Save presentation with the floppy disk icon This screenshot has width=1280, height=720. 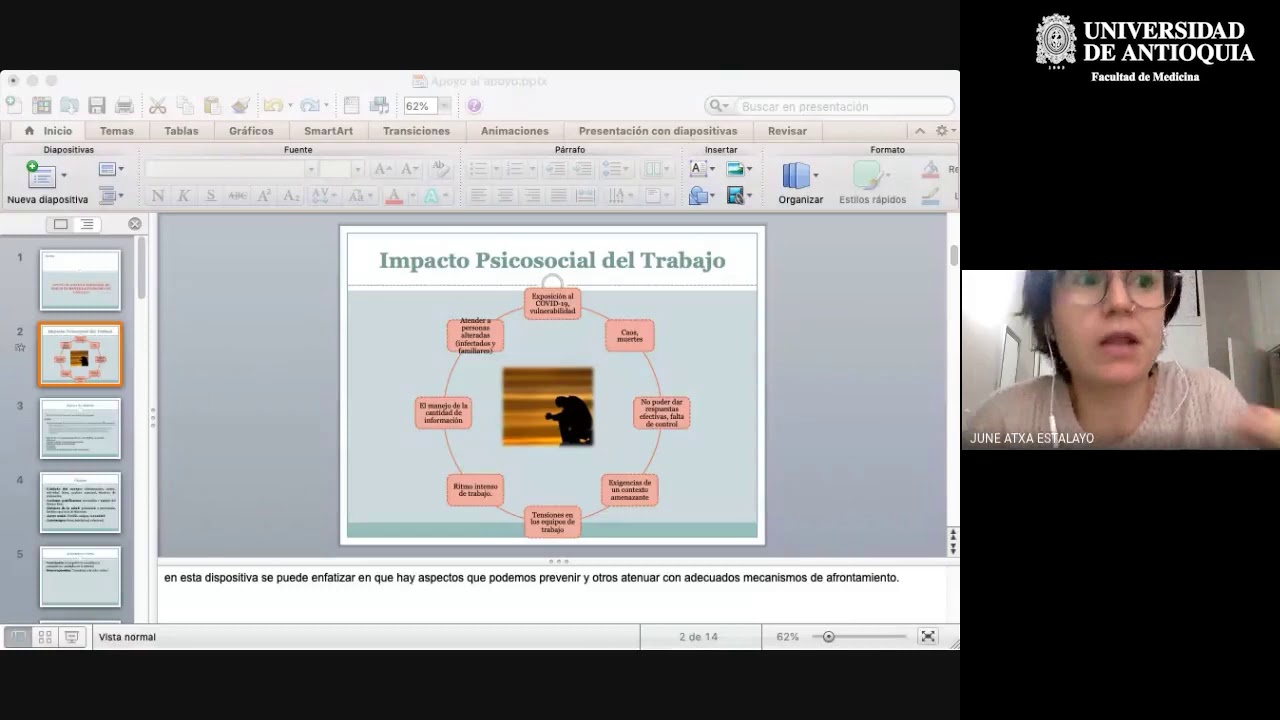point(97,105)
